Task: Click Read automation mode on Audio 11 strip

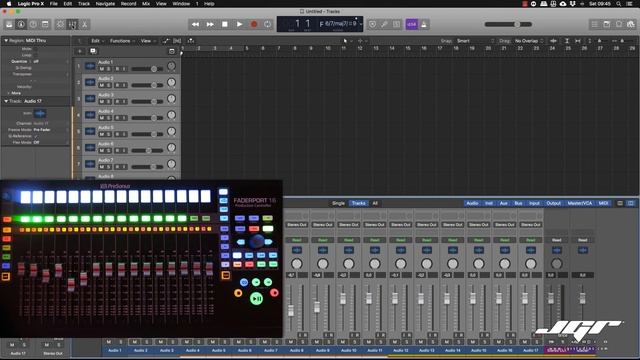Action: point(375,240)
